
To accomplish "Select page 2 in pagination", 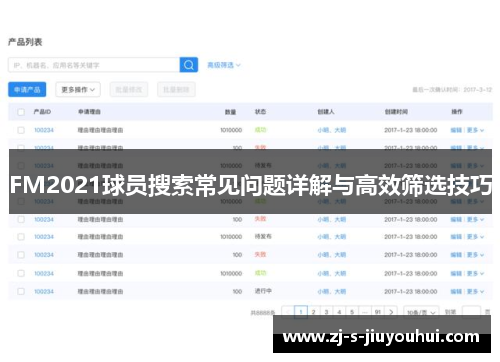I will [314, 312].
